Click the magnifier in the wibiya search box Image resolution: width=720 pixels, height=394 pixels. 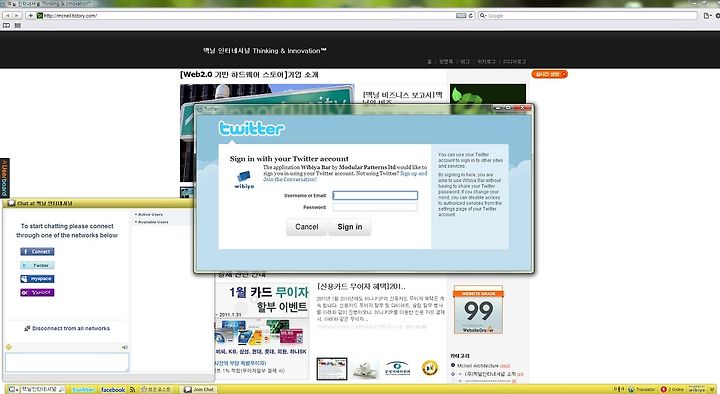click(61, 389)
